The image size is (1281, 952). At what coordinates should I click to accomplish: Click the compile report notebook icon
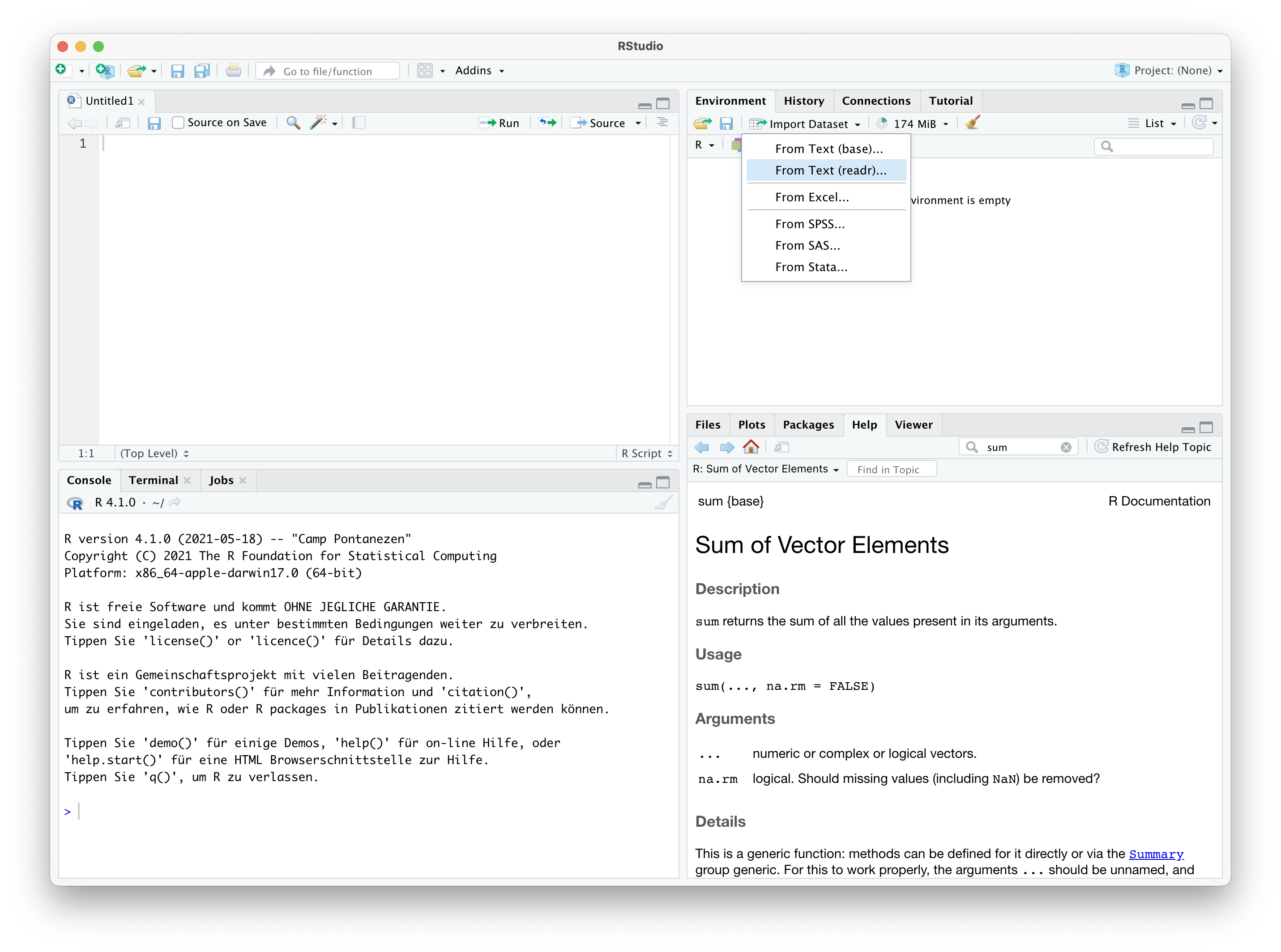(359, 123)
